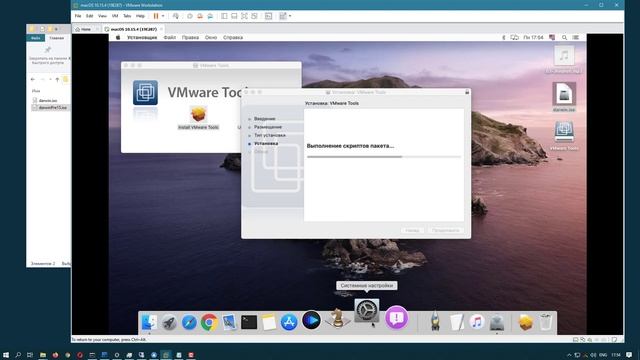640x360 pixels.
Task: Open the Edit menu in VMware Workstation
Action: 89,16
